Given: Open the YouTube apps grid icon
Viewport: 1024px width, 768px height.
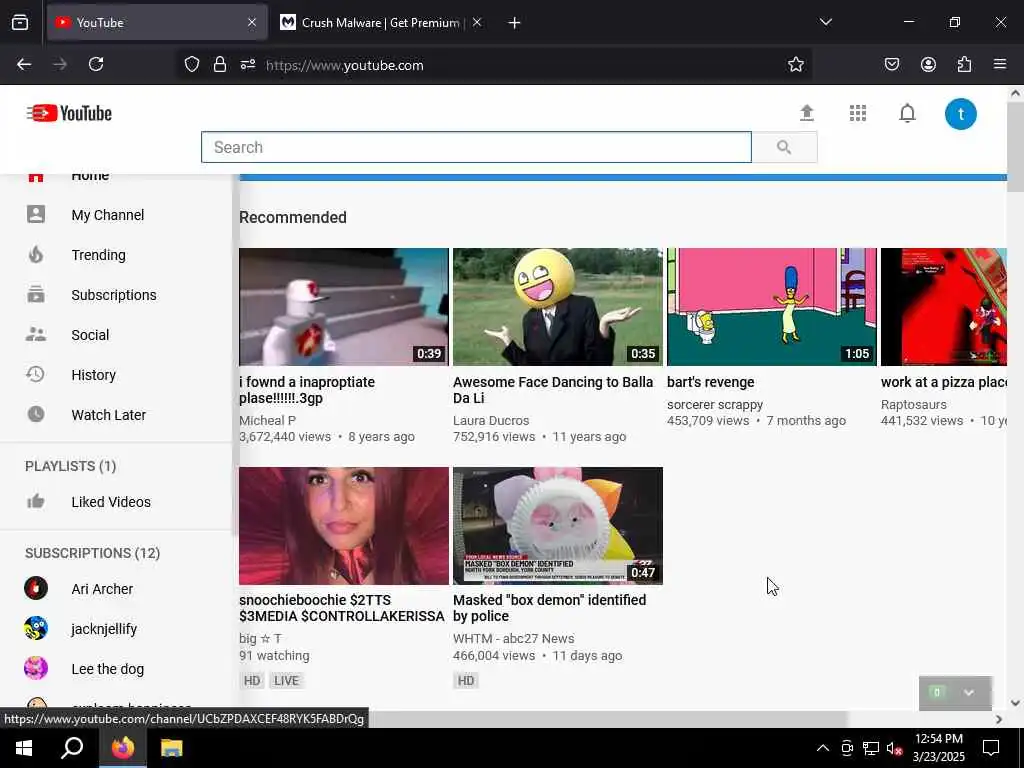Looking at the screenshot, I should coord(857,113).
